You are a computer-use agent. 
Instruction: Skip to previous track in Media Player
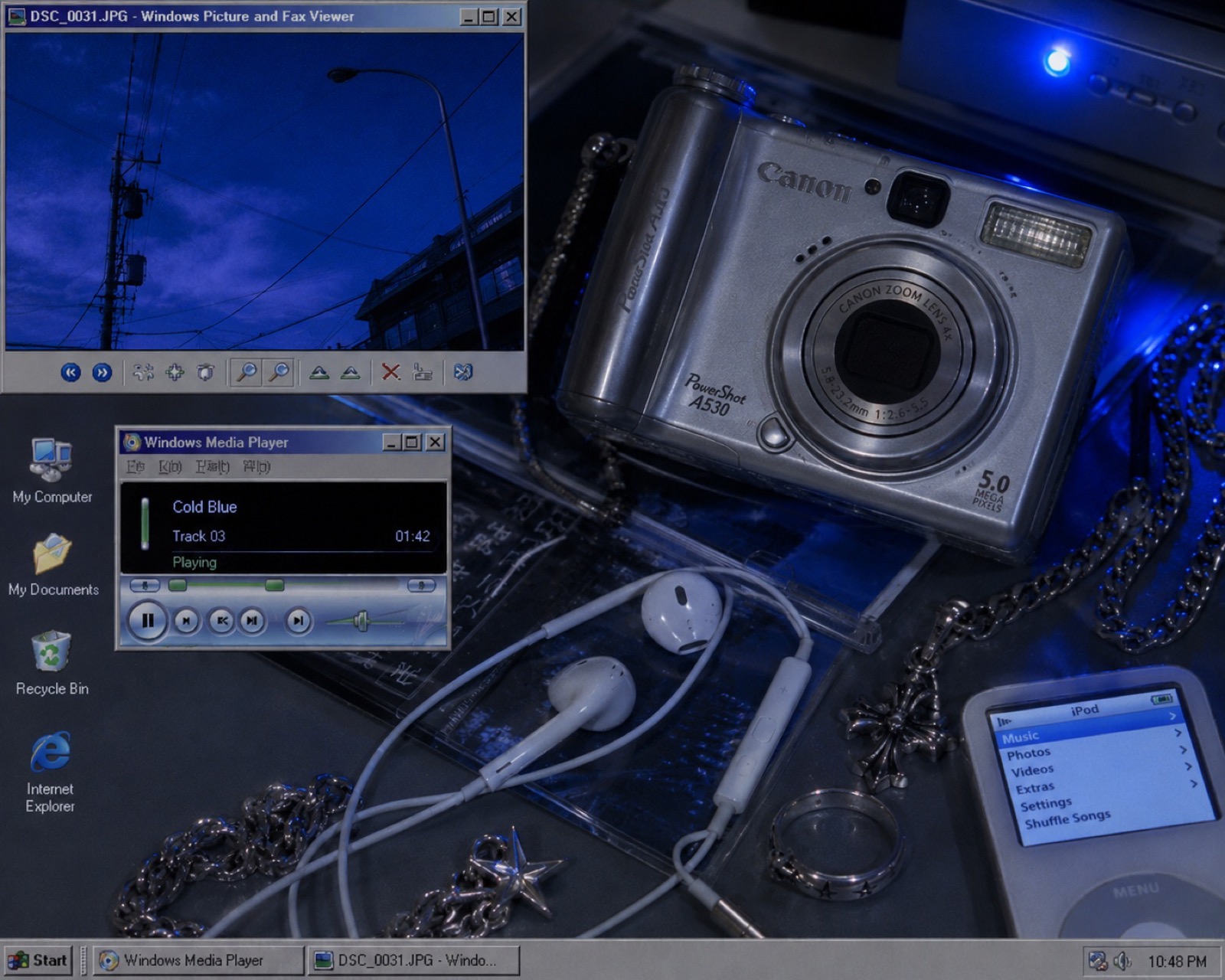(x=222, y=621)
